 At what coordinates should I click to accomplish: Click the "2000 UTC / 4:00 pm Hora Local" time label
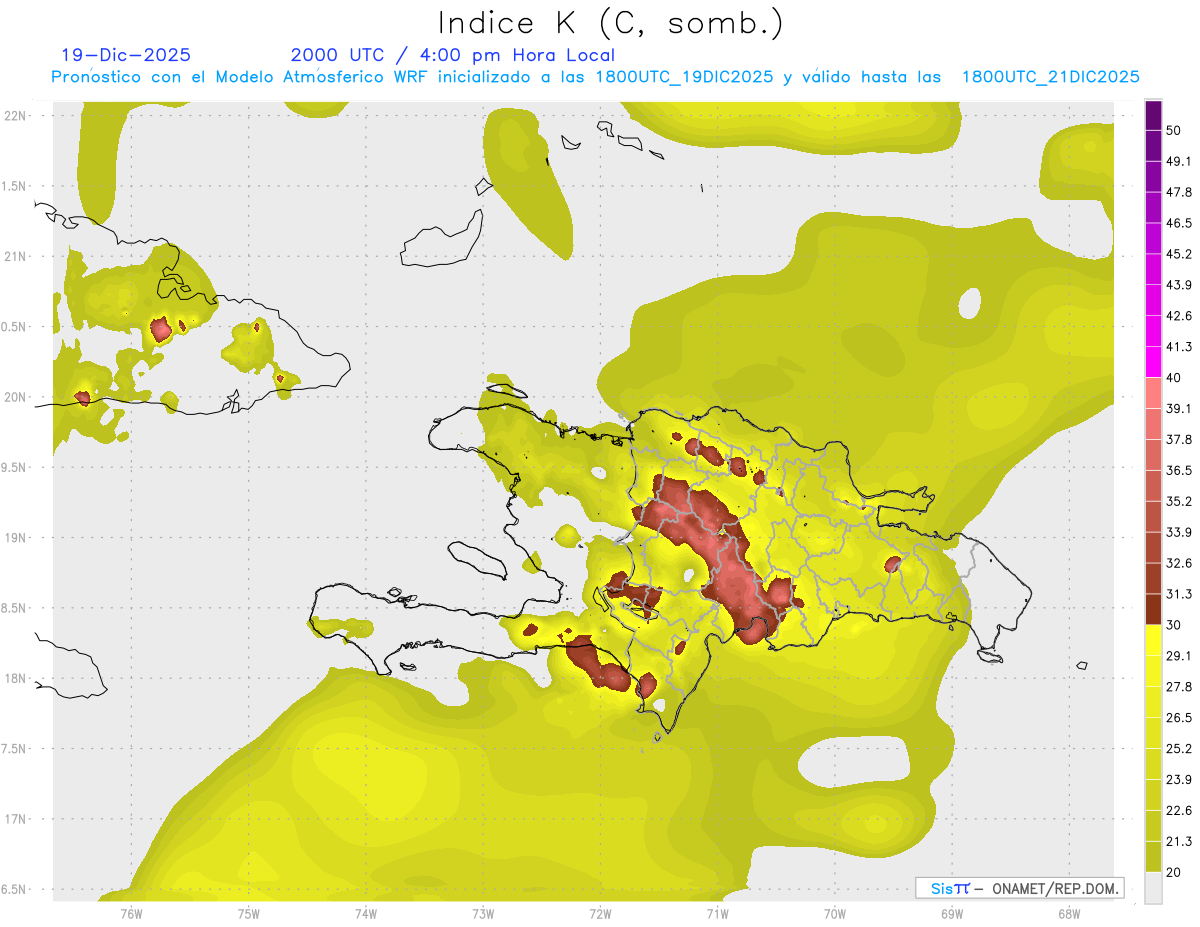(x=453, y=55)
